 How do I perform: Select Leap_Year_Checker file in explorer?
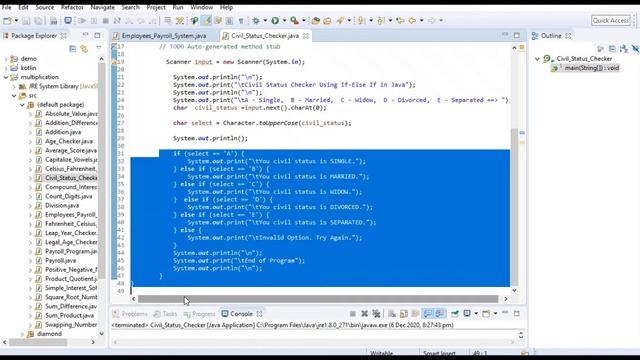71,233
